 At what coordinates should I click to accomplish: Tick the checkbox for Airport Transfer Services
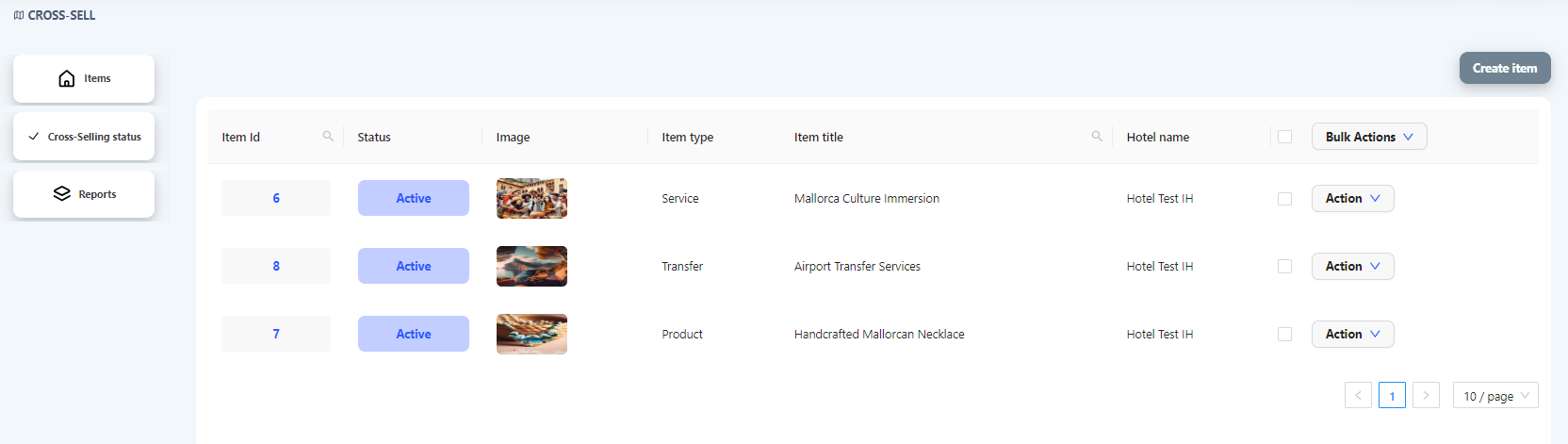[1284, 267]
